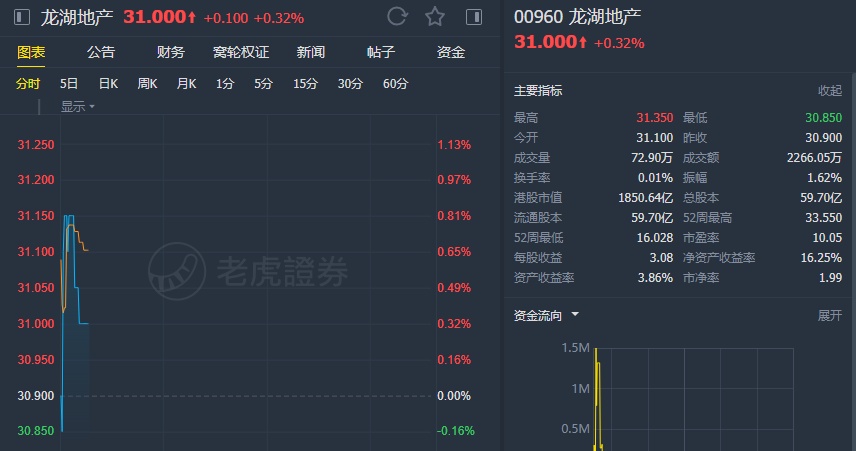
Task: Select the 1分 chart interval
Action: [x=225, y=84]
